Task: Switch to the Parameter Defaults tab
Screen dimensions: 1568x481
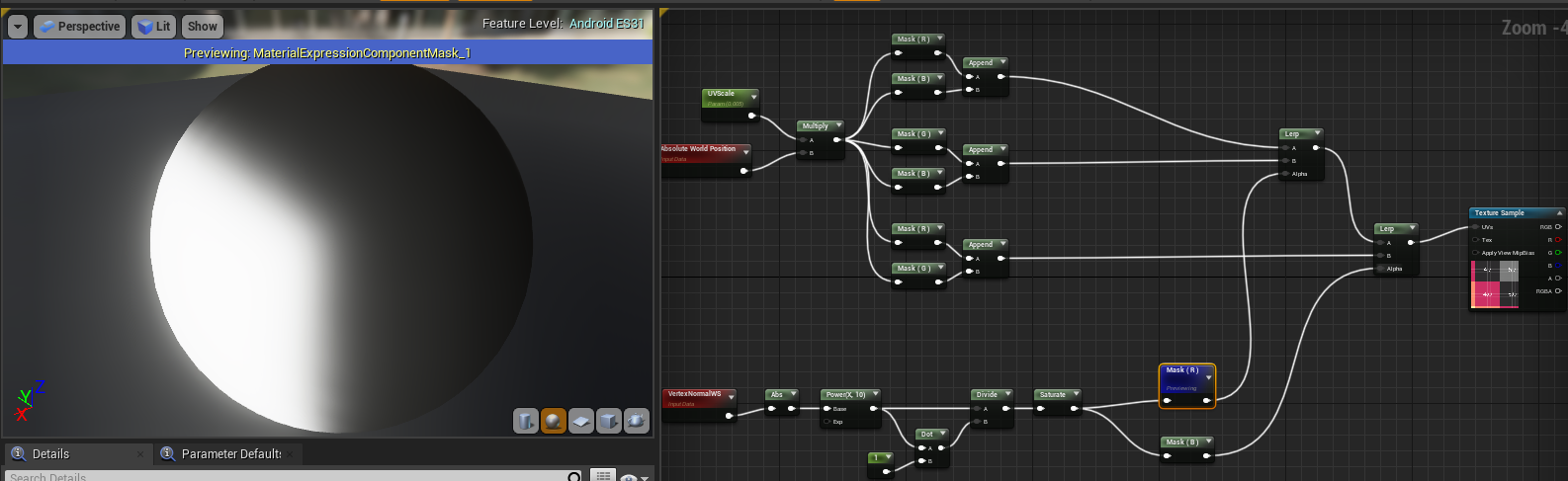Action: tap(231, 453)
